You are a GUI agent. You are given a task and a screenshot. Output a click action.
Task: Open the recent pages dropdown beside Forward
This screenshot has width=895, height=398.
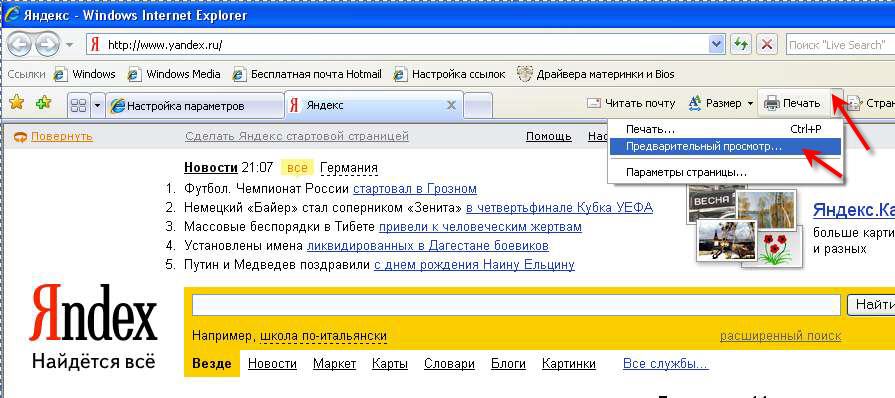[69, 45]
